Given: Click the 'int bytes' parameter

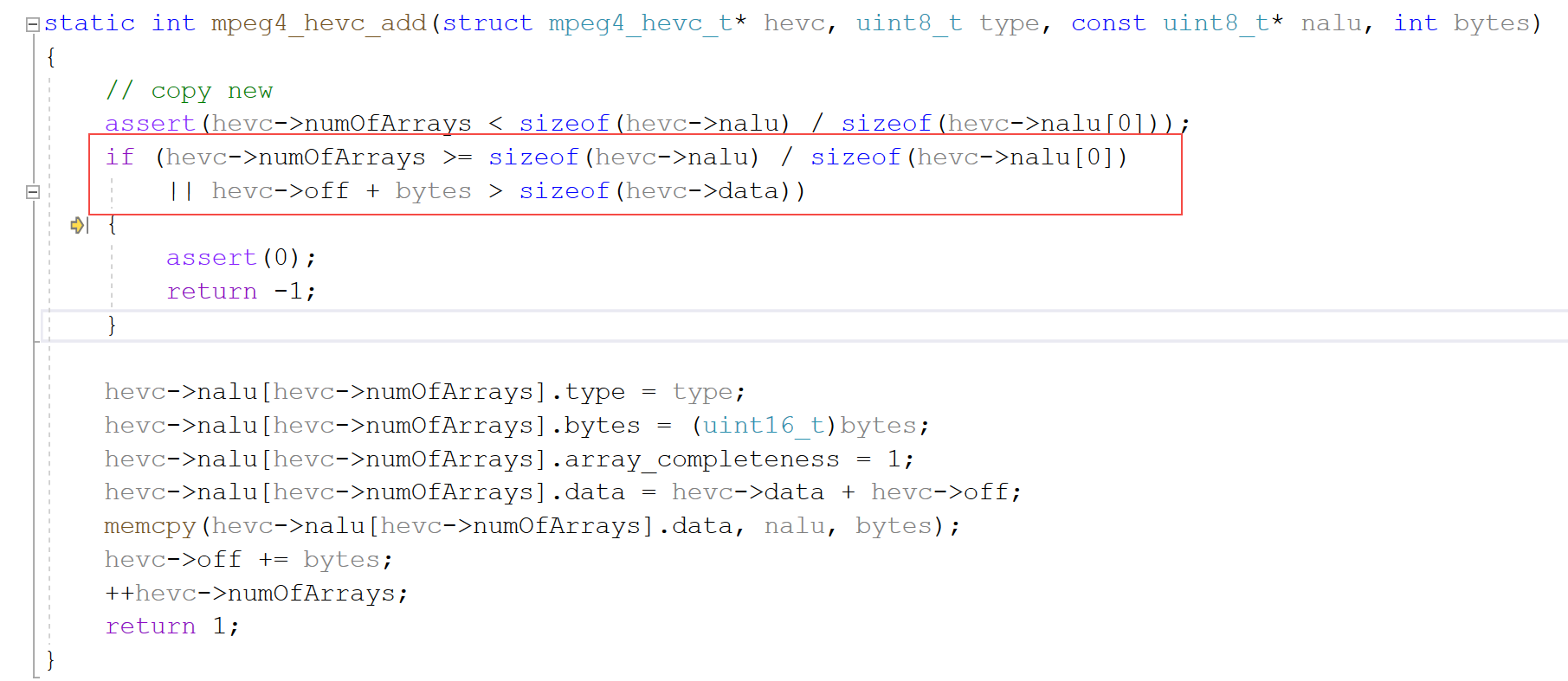Looking at the screenshot, I should click(1460, 23).
